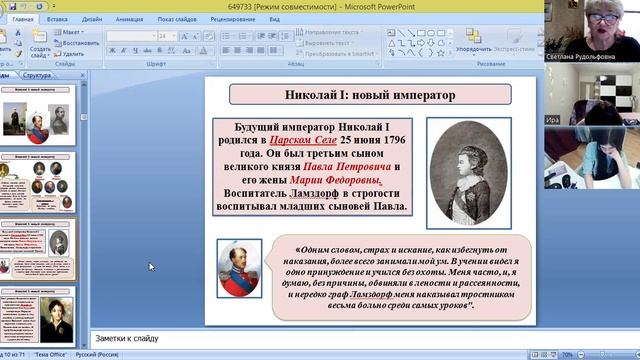The height and width of the screenshot is (360, 640).
Task: Open the Главная ribbon tab
Action: 23,19
